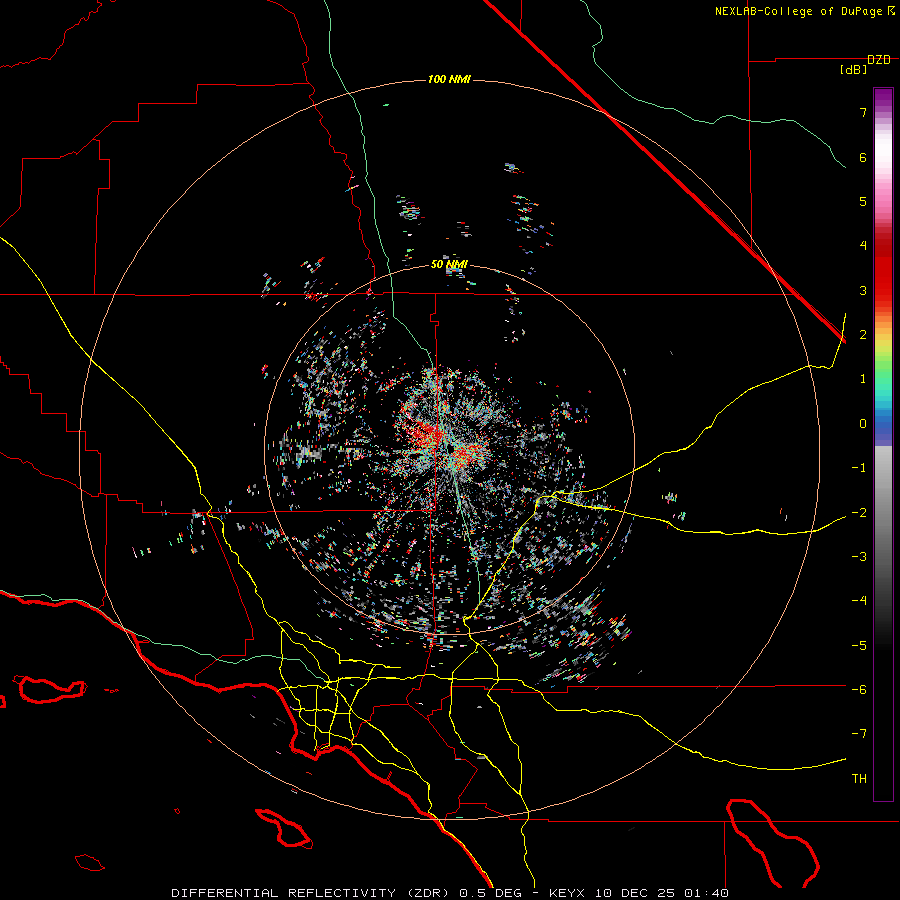This screenshot has height=900, width=900.
Task: Click the 50 NMI range ring label
Action: point(449,264)
